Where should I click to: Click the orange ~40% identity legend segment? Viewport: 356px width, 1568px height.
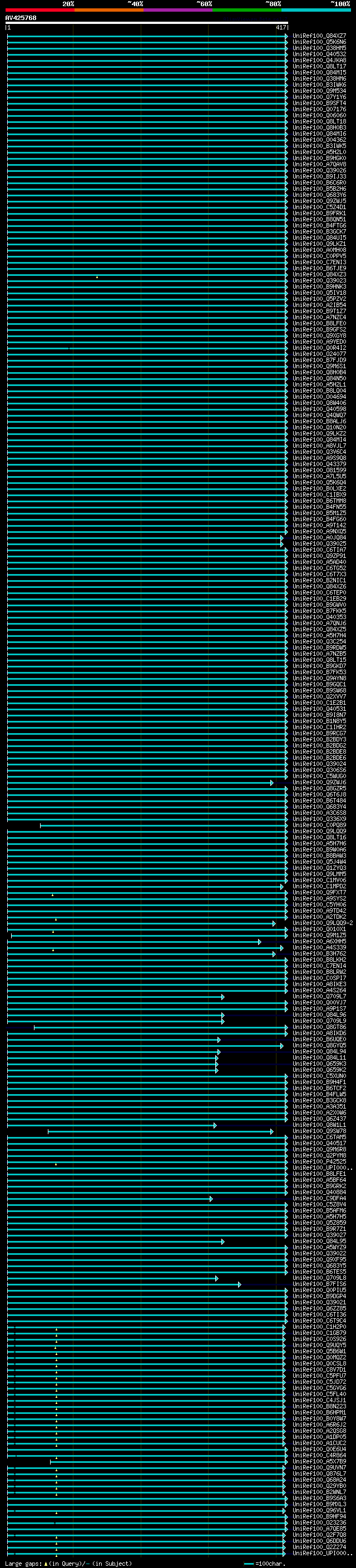coord(109,10)
